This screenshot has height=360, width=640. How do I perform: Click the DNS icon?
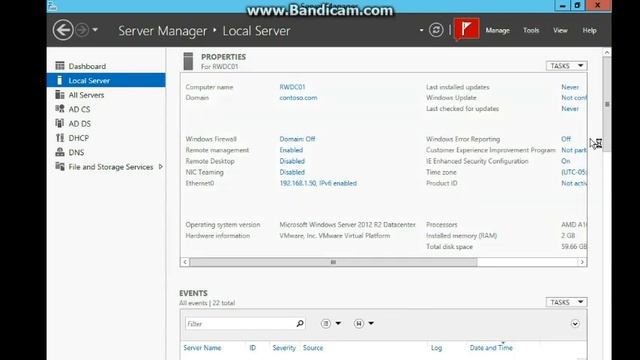60,152
